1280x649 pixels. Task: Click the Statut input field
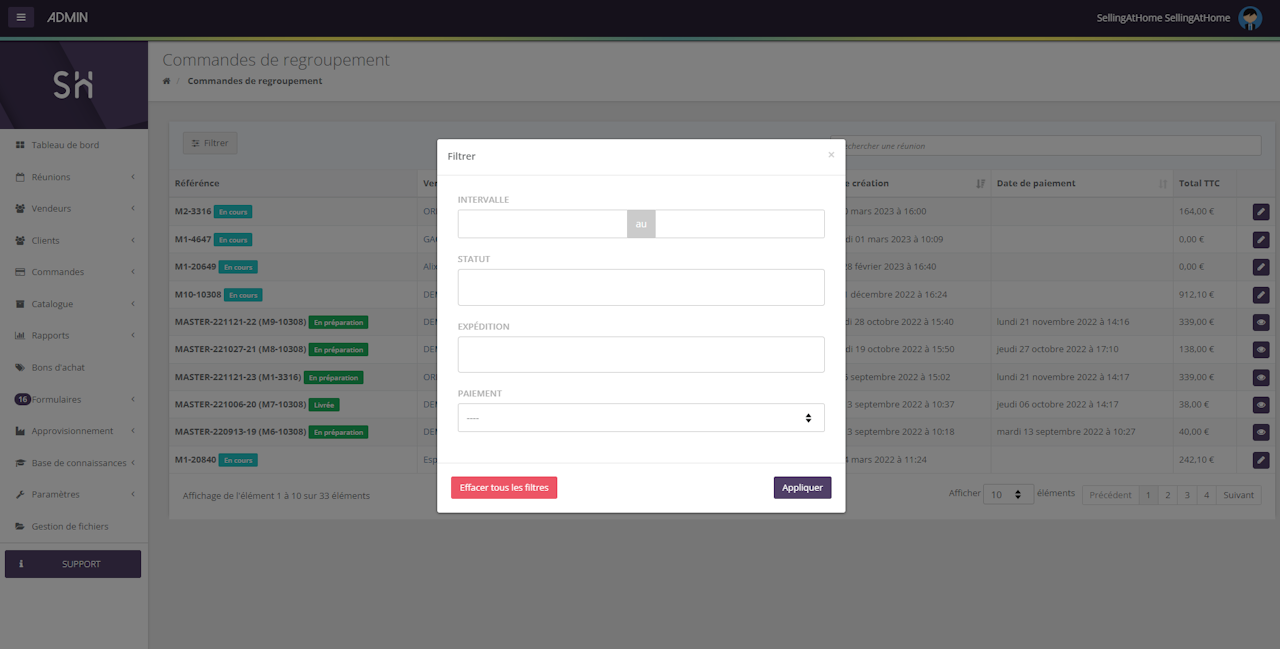(x=641, y=287)
